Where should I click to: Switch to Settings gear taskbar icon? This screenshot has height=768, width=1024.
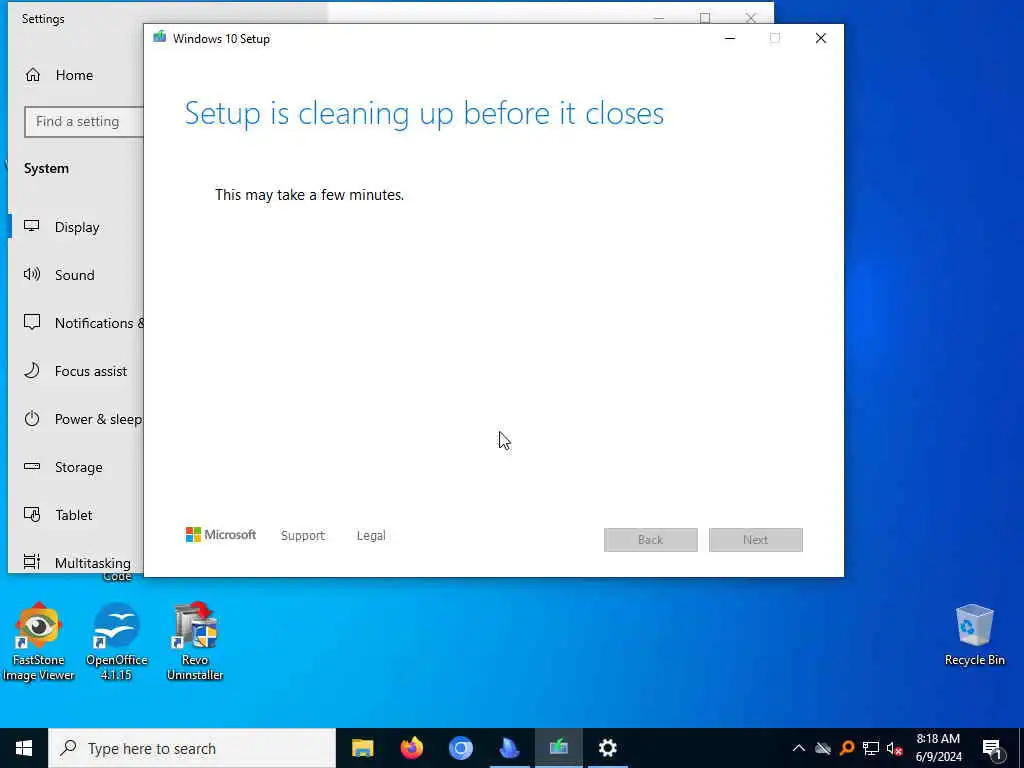pyautogui.click(x=607, y=748)
